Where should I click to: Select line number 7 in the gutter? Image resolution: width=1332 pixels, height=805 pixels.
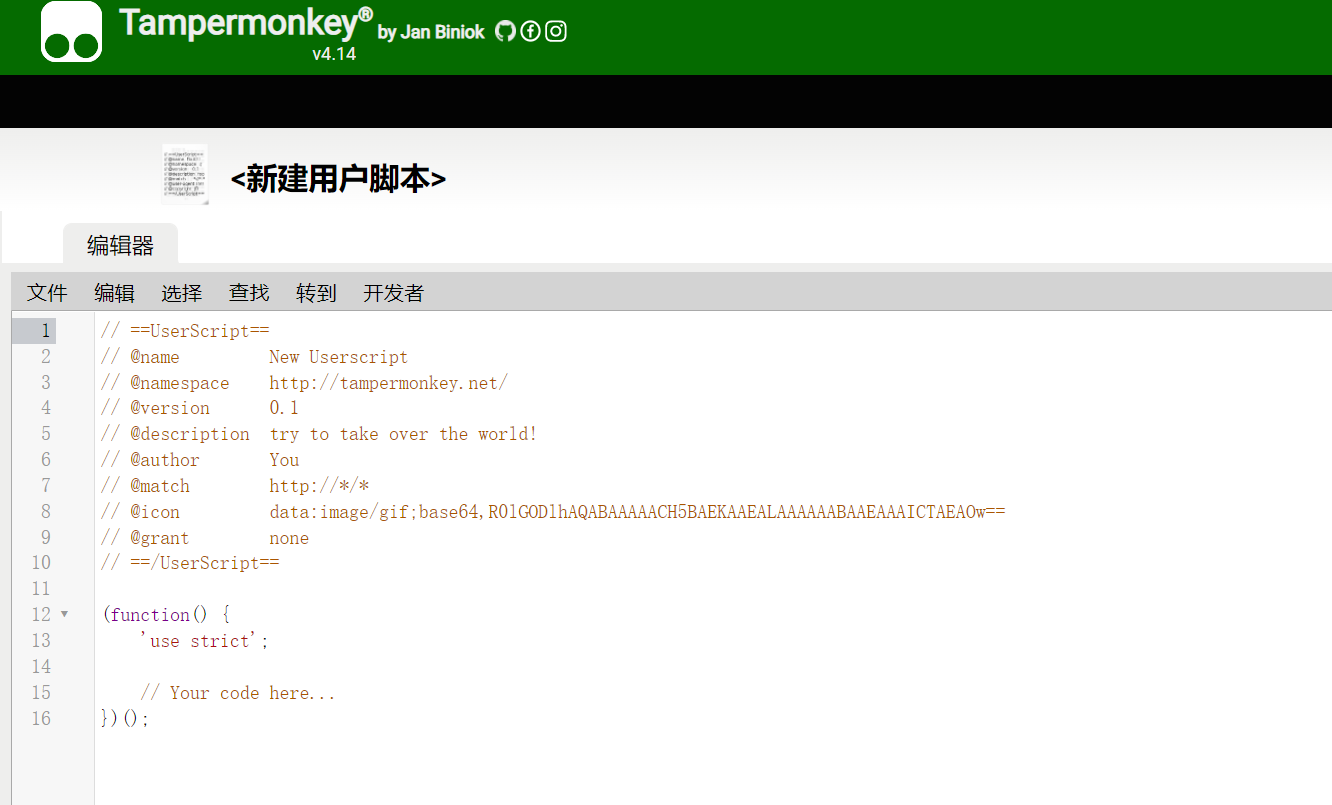click(x=45, y=486)
